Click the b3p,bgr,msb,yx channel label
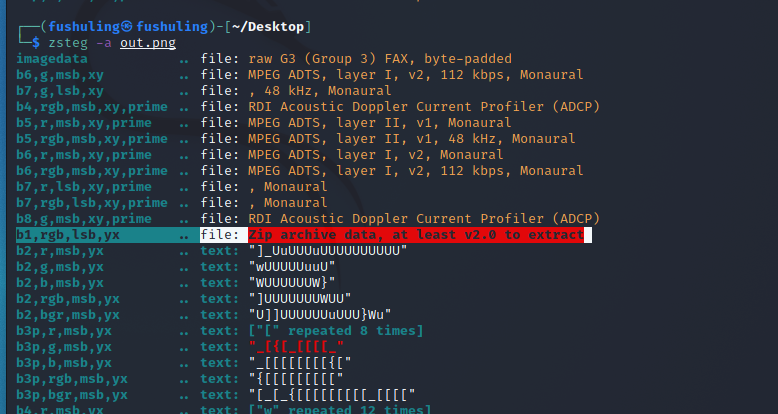This screenshot has width=778, height=414. (72, 394)
